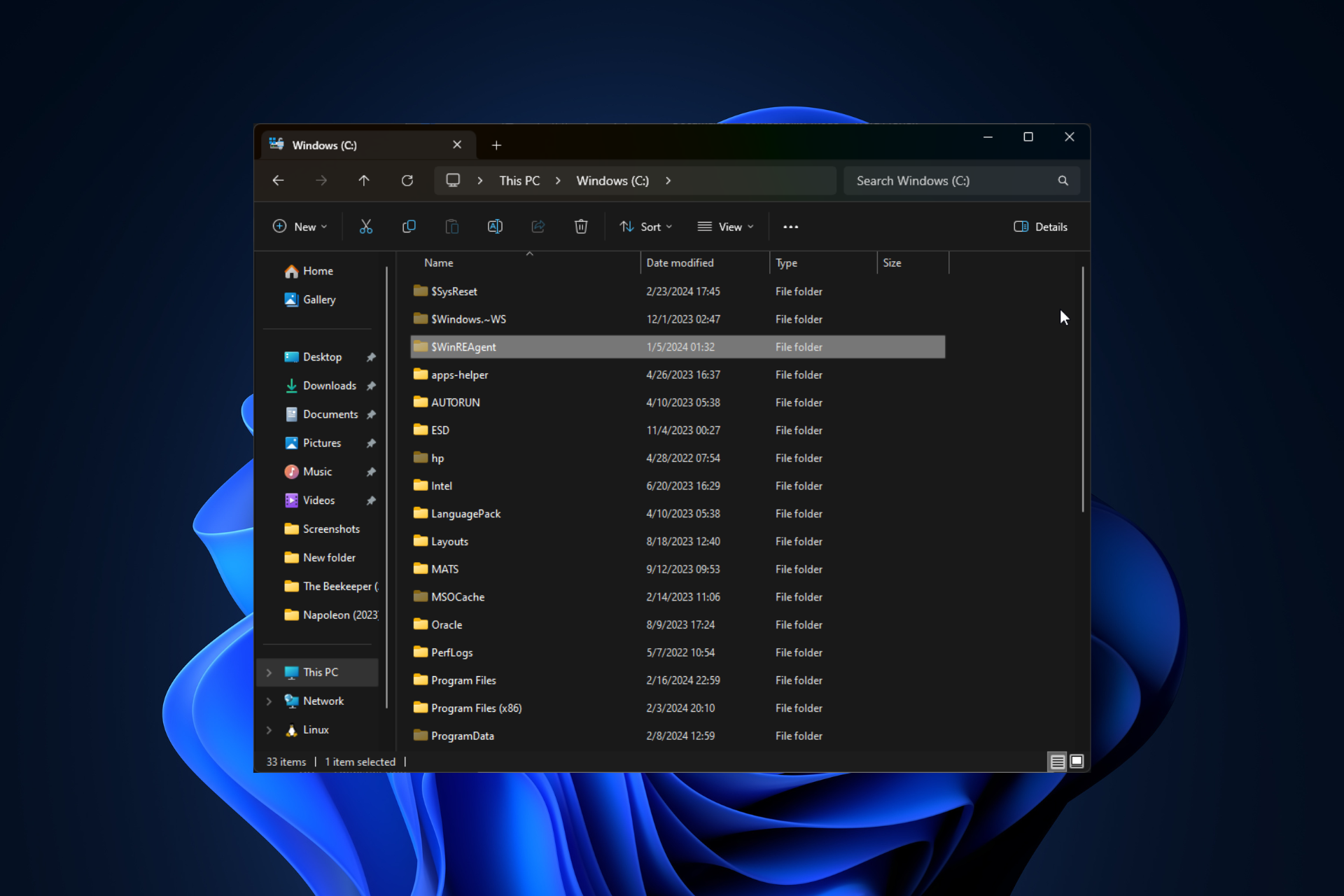Select the ProgramData folder
This screenshot has height=896, width=1344.
[678, 736]
